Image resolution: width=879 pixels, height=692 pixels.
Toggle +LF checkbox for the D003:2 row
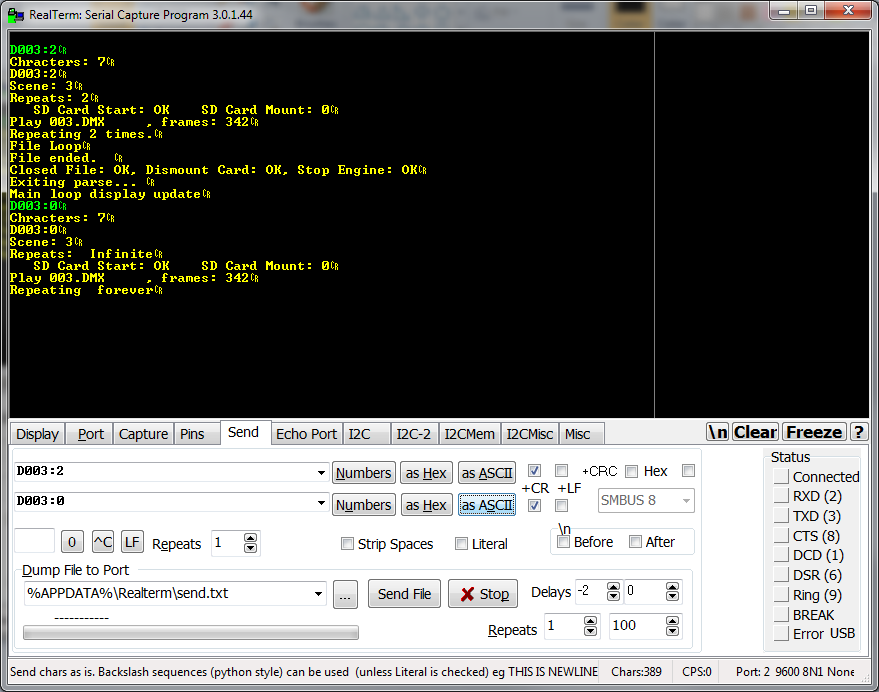[561, 470]
